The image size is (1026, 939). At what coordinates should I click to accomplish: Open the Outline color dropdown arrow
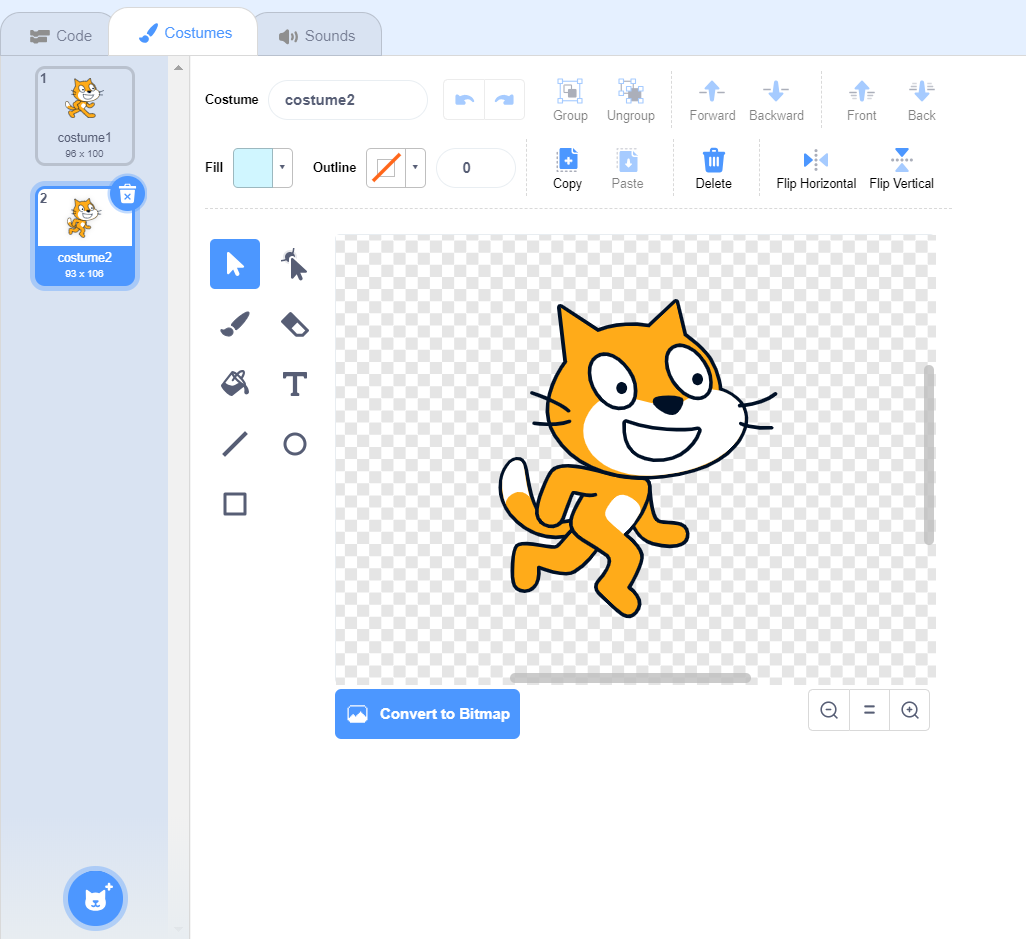coord(415,168)
